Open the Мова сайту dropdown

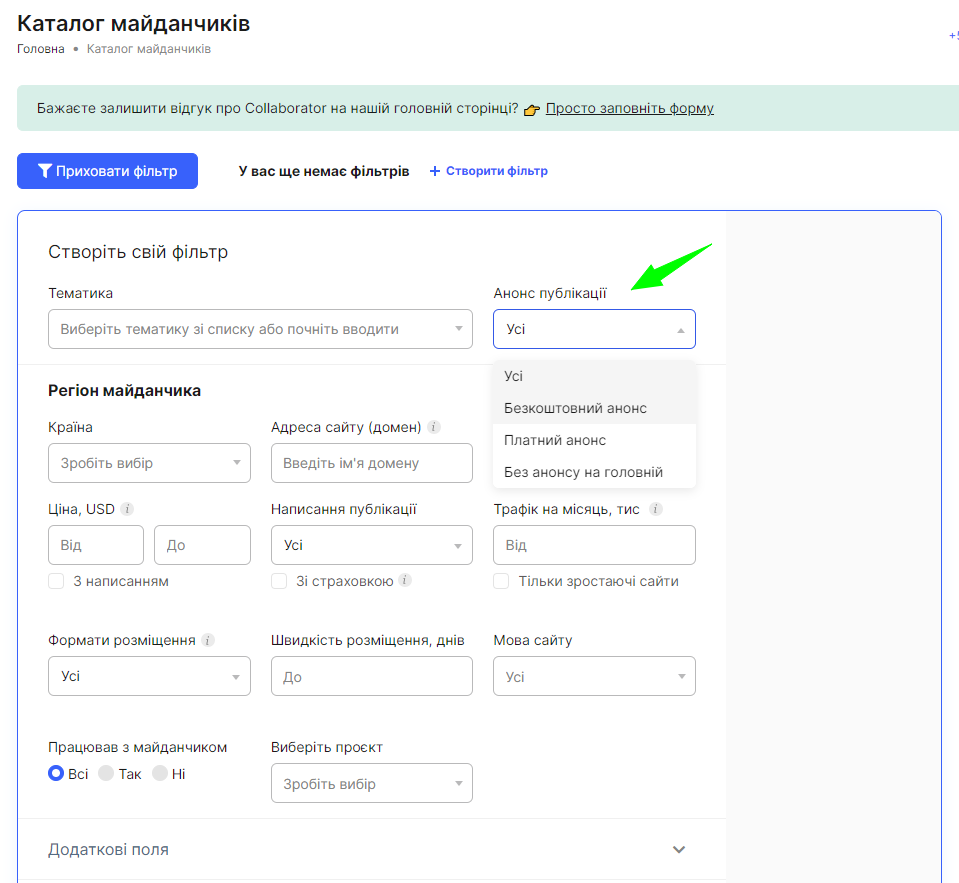[x=594, y=676]
